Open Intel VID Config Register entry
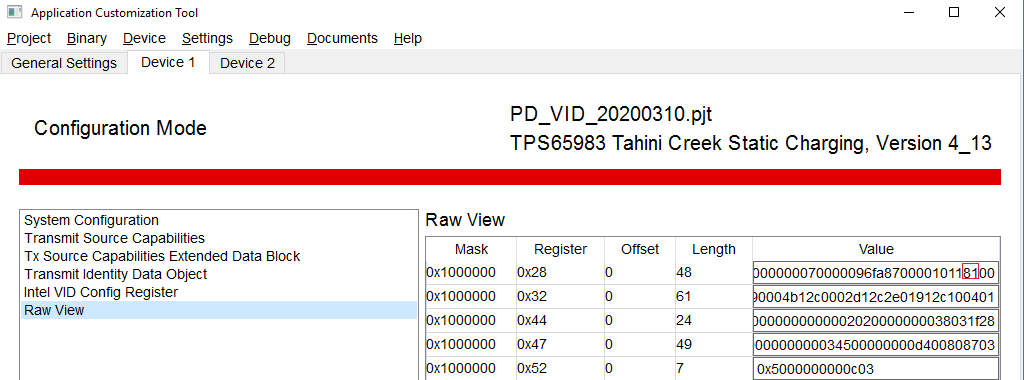The height and width of the screenshot is (380, 1024). 101,292
